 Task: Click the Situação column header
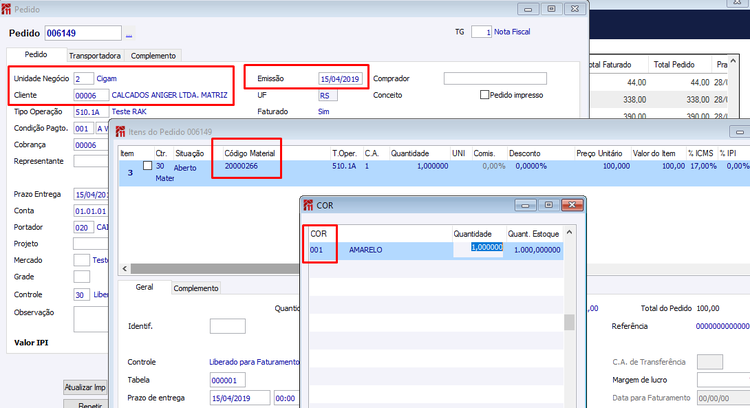189,153
